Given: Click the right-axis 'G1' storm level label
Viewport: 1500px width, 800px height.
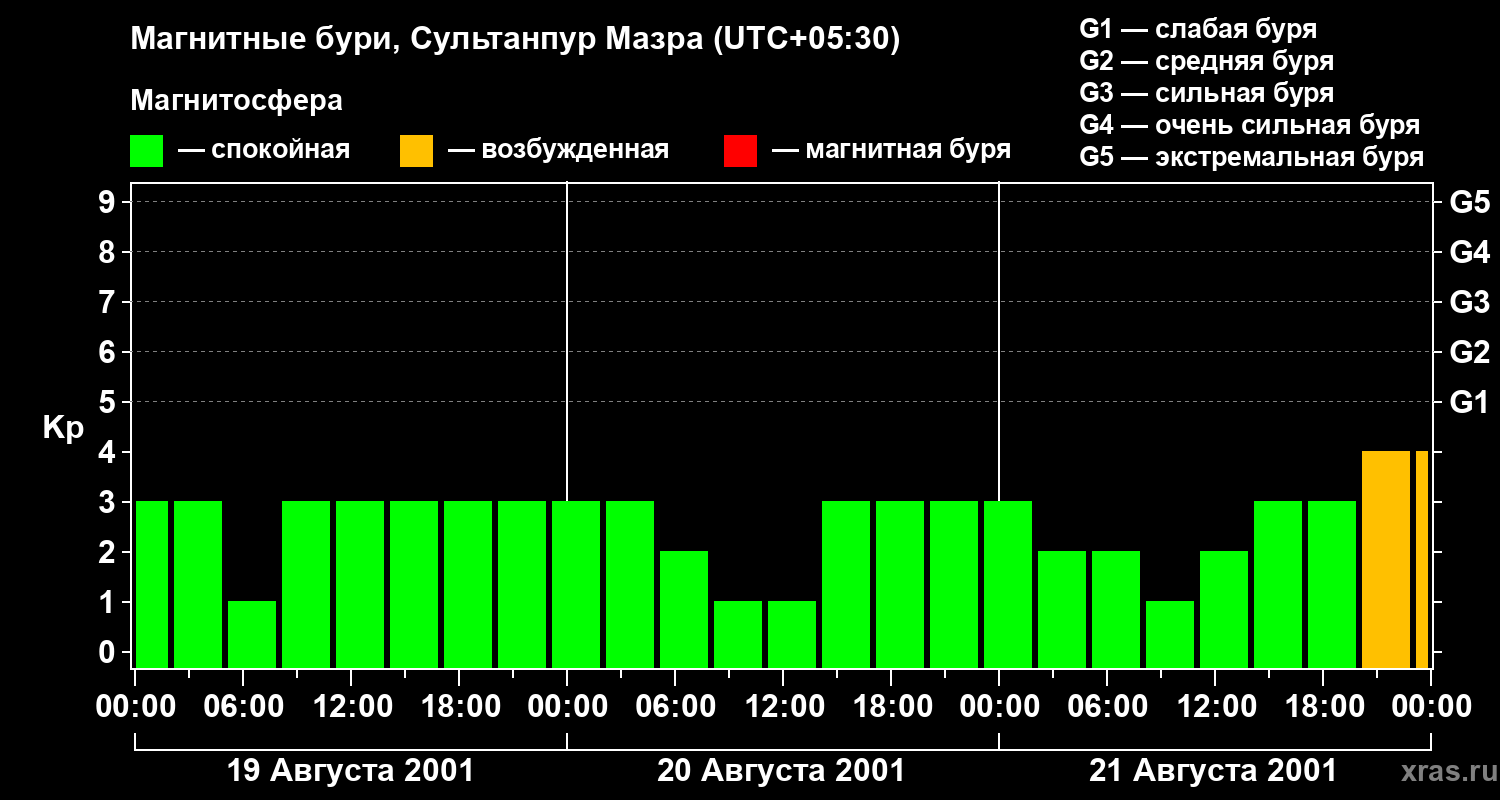Looking at the screenshot, I should click(1469, 403).
